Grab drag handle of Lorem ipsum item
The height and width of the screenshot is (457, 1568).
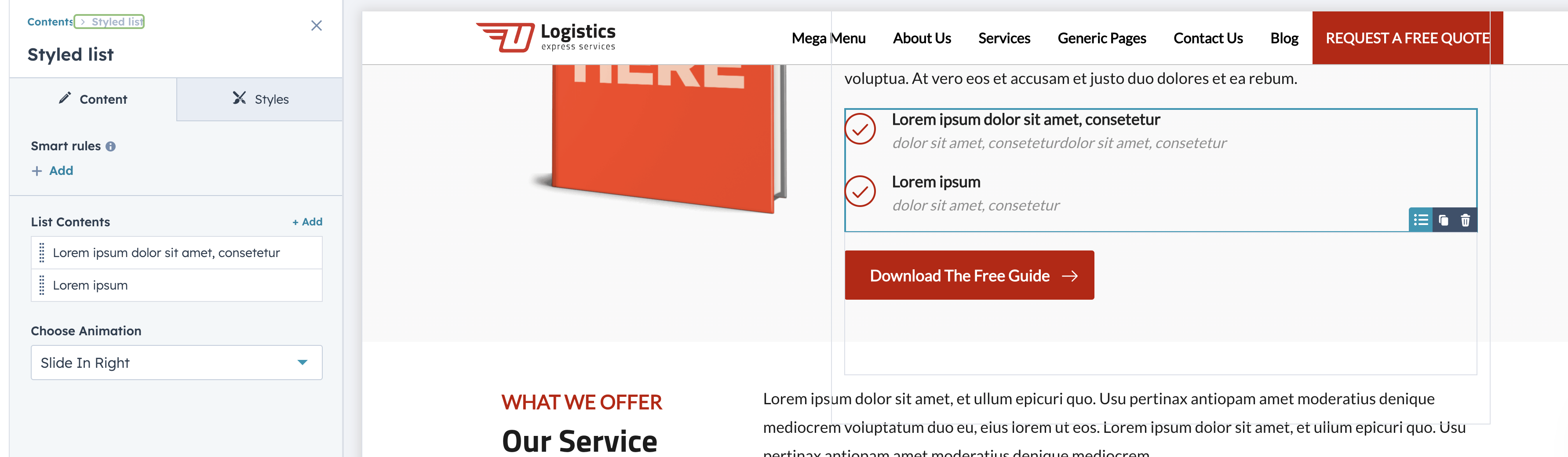point(41,285)
